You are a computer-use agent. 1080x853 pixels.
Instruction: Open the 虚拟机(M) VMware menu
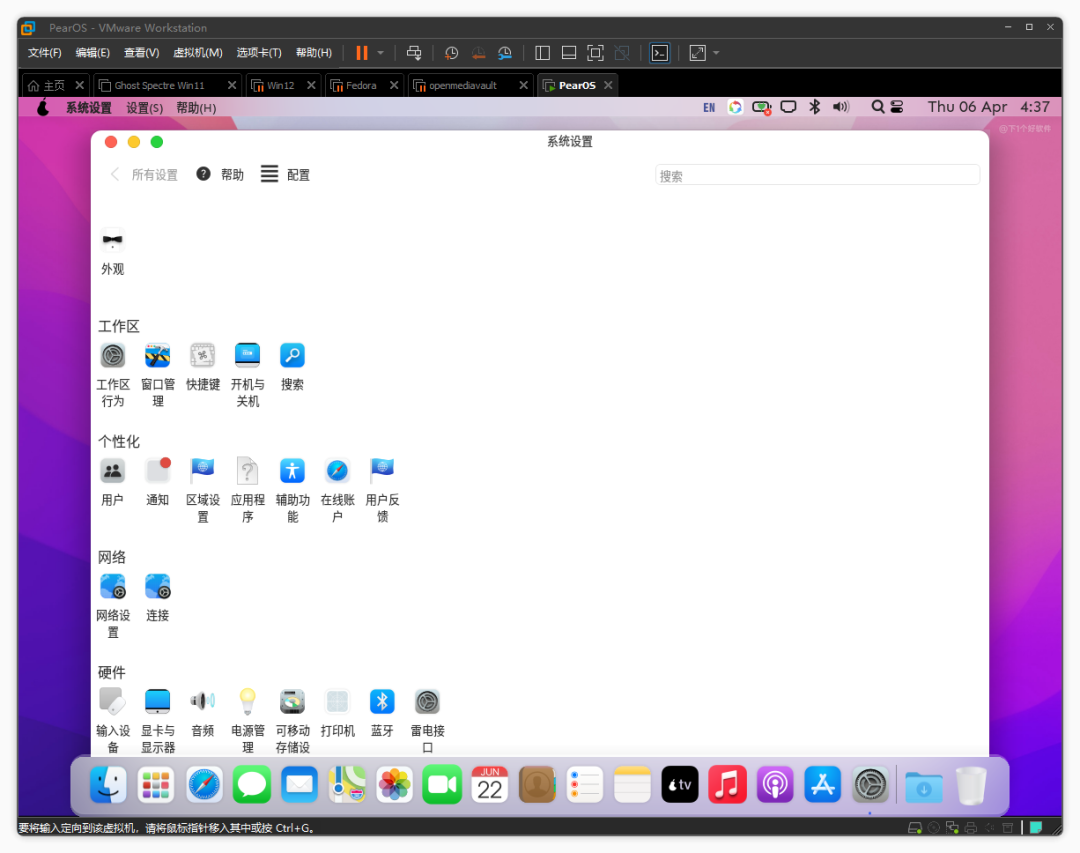tap(198, 53)
